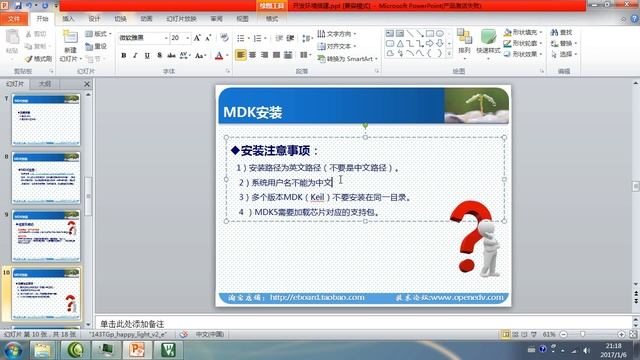Image resolution: width=640 pixels, height=360 pixels.
Task: Click Reset slide (重设) icon
Action: pyautogui.click(x=89, y=46)
